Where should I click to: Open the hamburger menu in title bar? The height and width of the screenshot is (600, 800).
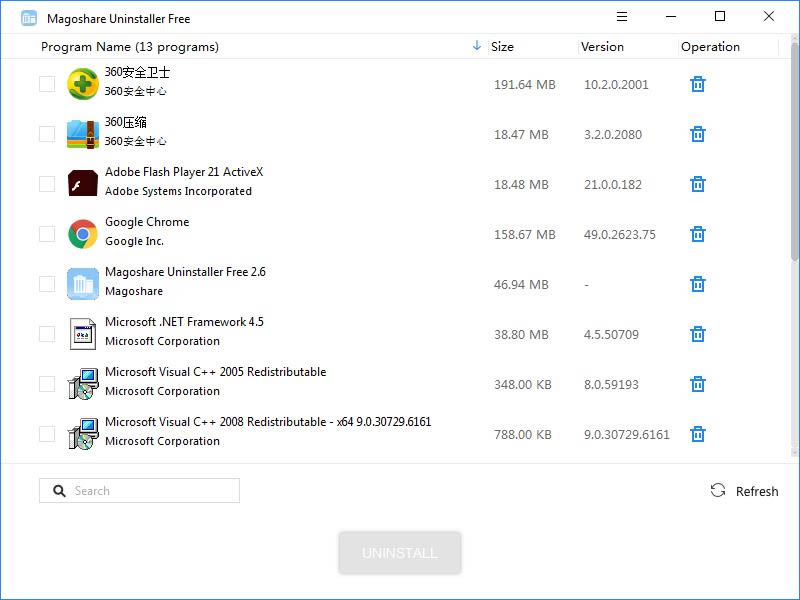click(x=622, y=17)
